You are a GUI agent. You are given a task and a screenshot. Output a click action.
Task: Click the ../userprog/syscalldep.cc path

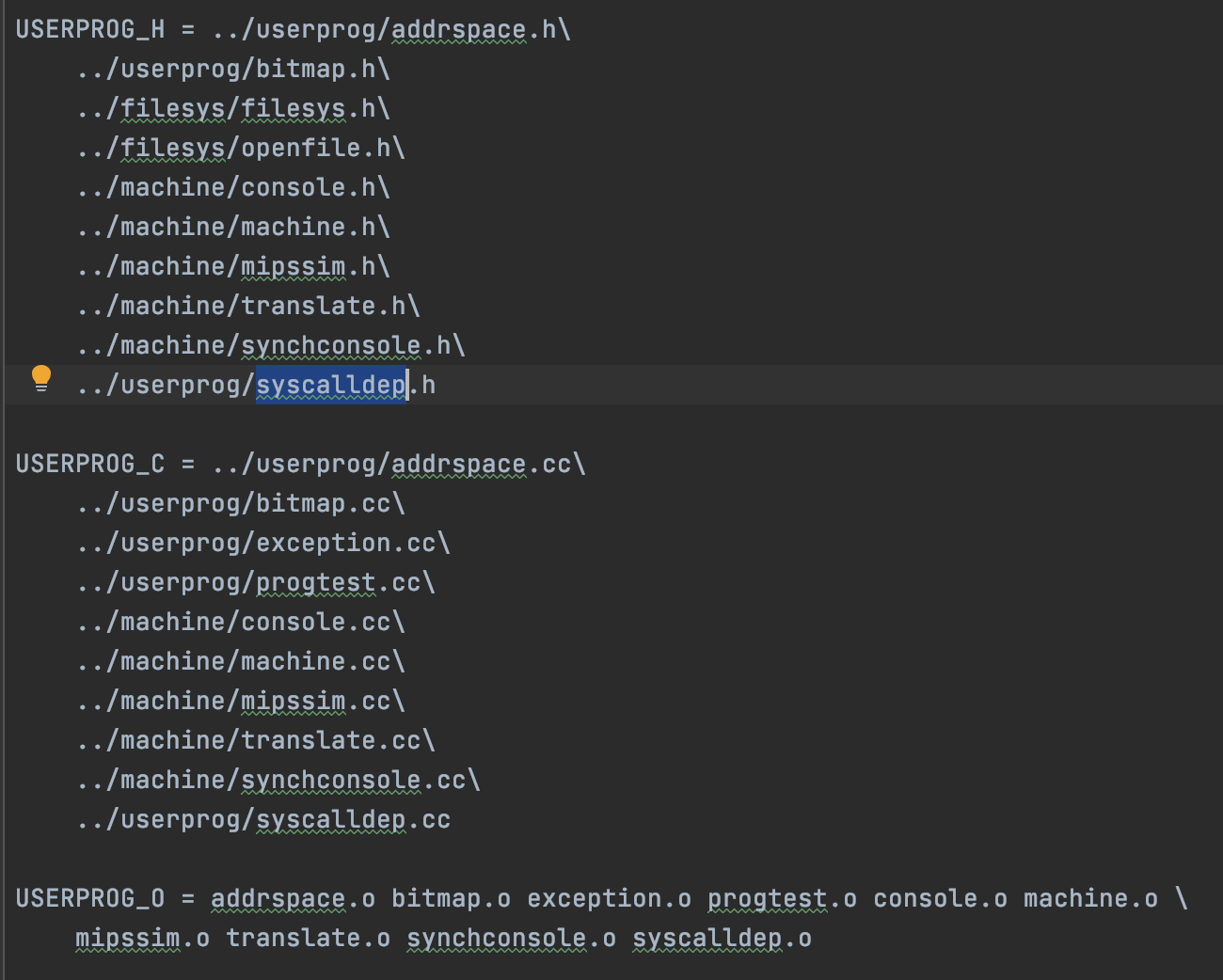pos(262,820)
